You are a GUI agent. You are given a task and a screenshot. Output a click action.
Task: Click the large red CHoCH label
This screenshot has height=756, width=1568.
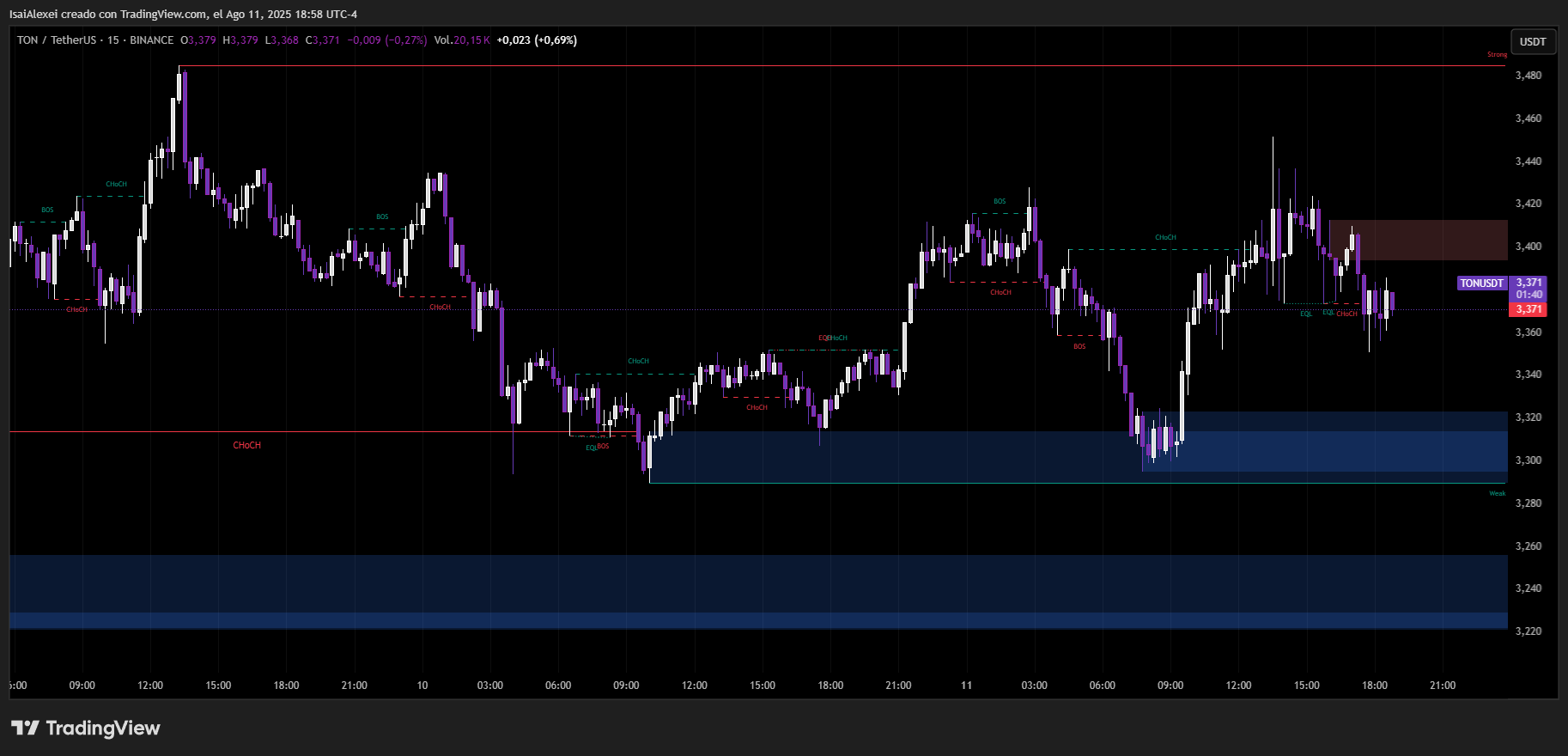pos(246,445)
